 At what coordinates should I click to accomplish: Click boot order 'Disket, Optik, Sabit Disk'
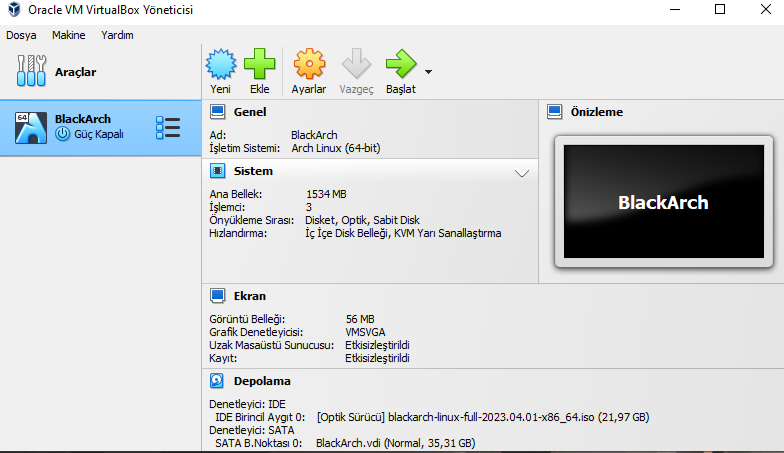(362, 220)
